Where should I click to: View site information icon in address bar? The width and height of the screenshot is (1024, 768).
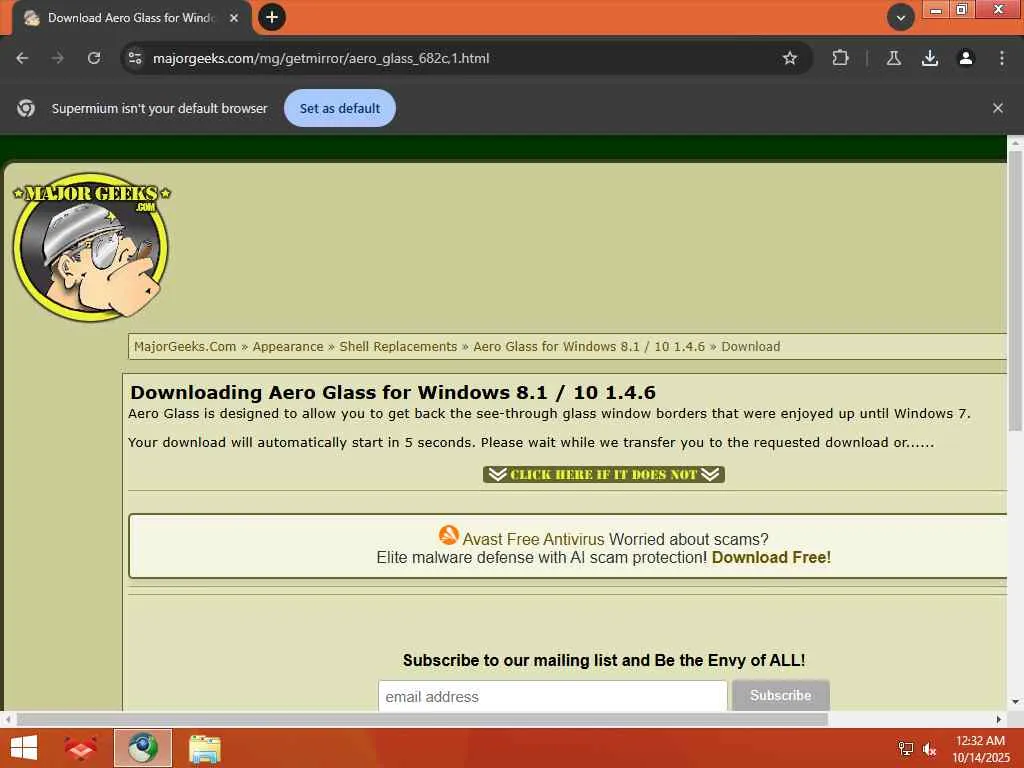(x=135, y=58)
